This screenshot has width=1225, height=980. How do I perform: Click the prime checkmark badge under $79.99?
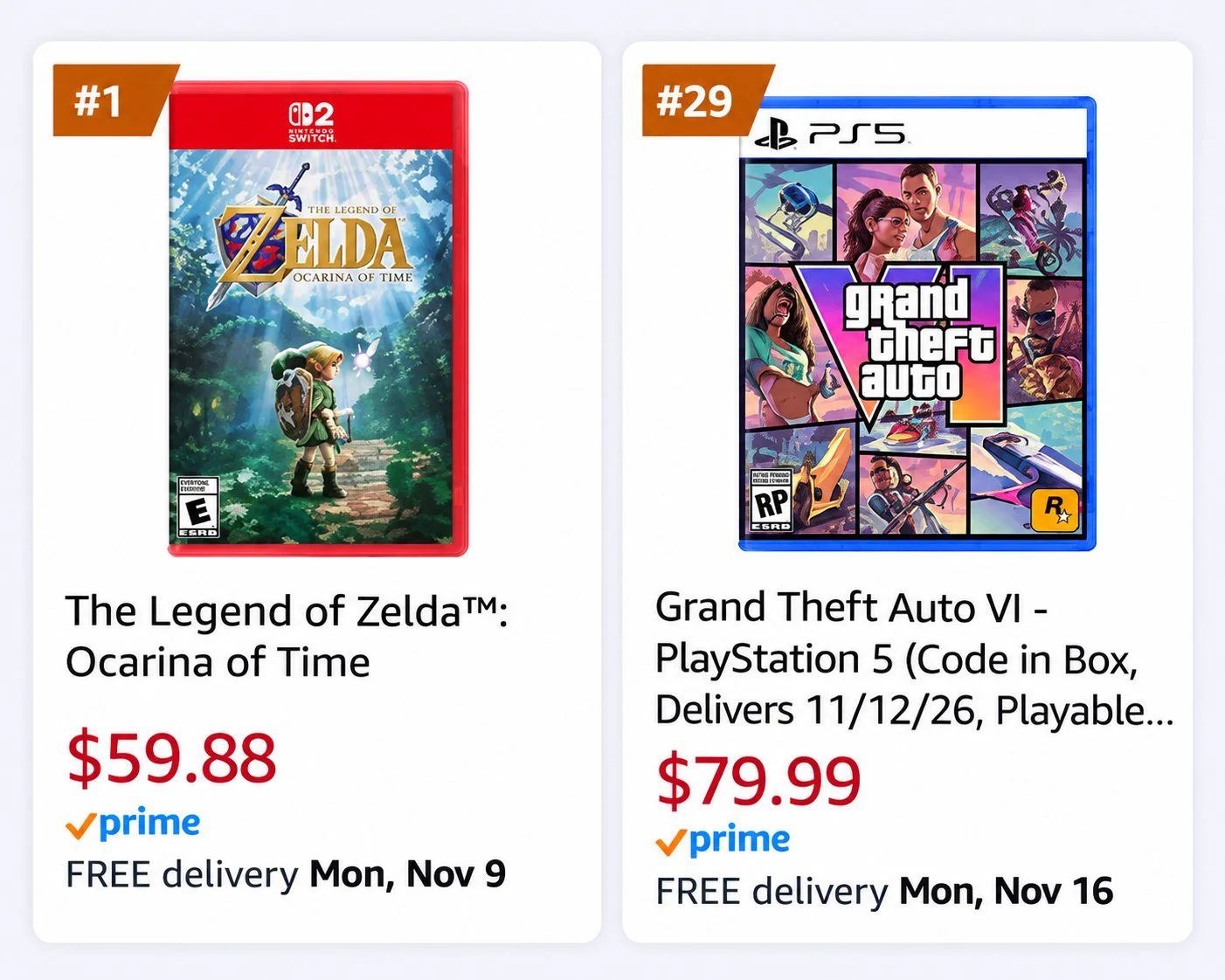click(x=723, y=840)
